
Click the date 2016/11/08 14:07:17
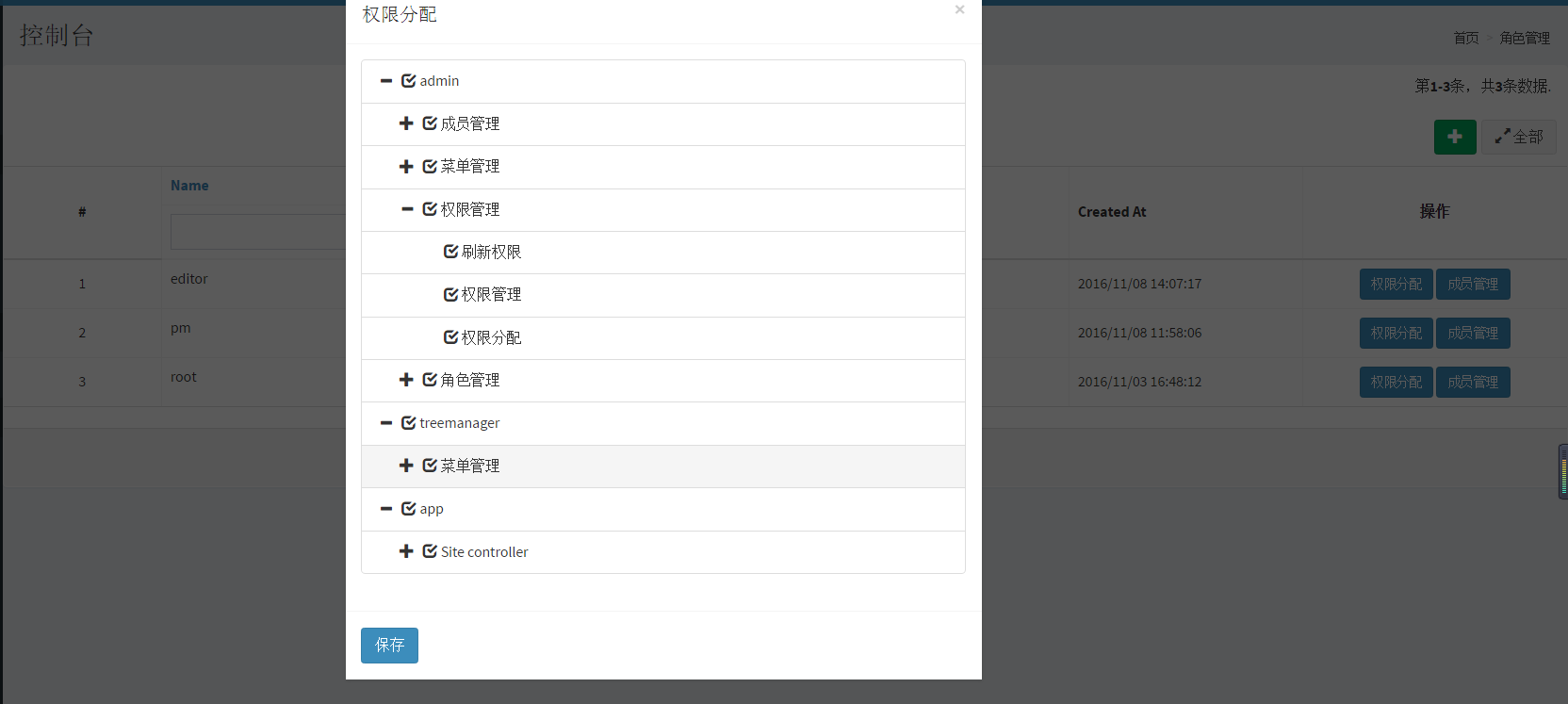point(1139,284)
